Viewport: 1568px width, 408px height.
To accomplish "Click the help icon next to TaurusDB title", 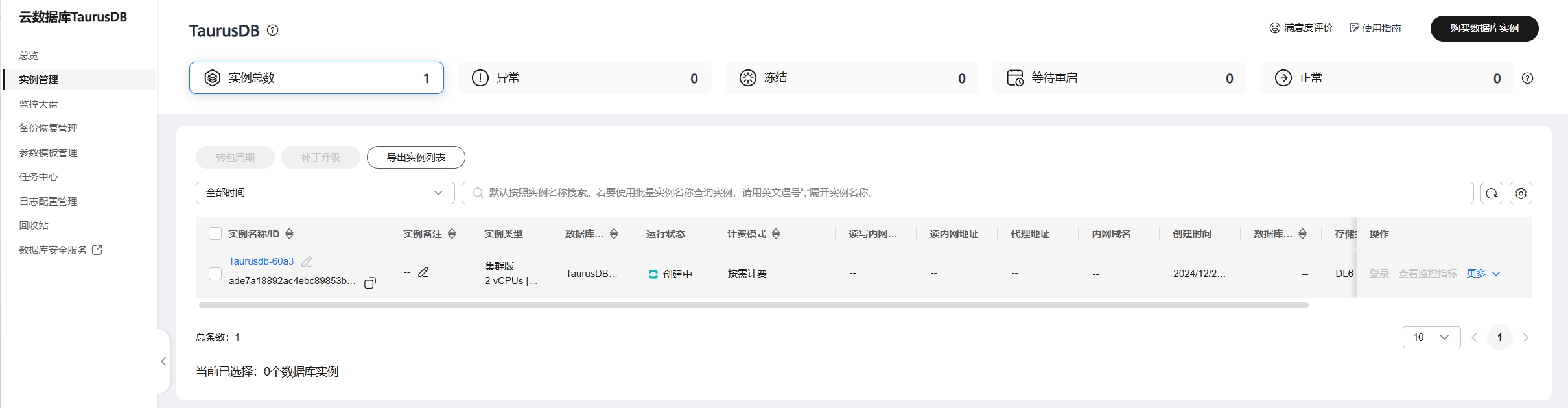I will 273,30.
